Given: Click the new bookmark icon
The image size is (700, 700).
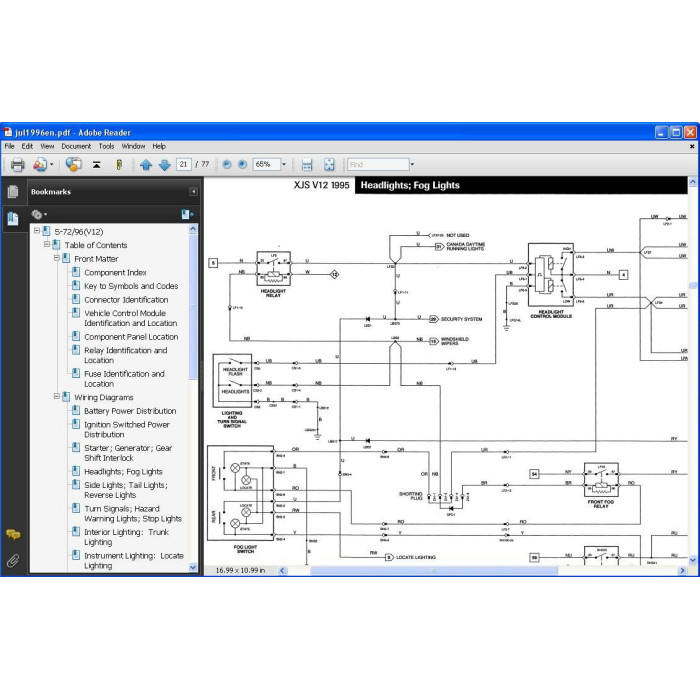Looking at the screenshot, I should (188, 215).
